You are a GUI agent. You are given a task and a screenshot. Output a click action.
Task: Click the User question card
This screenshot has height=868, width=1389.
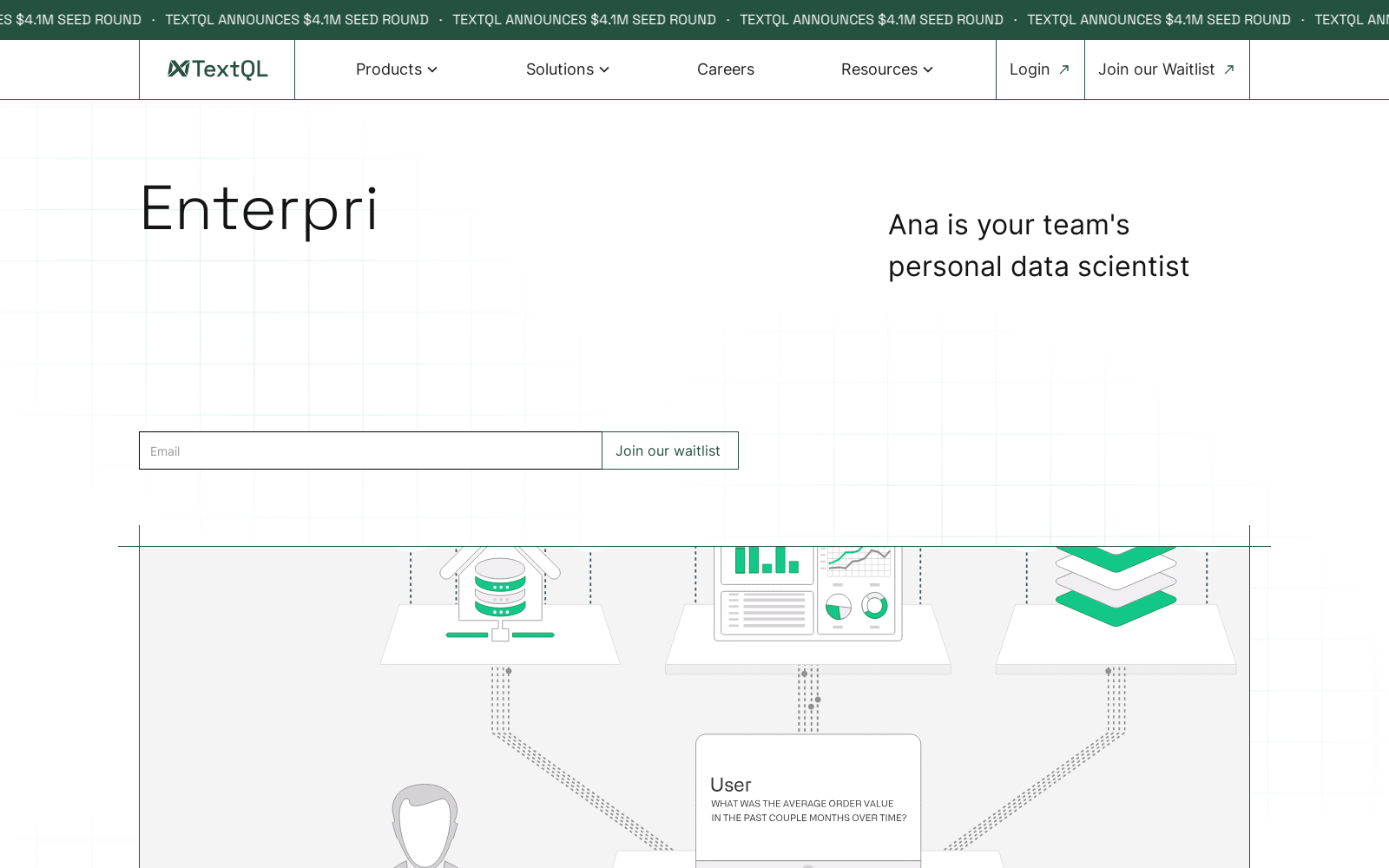[808, 799]
